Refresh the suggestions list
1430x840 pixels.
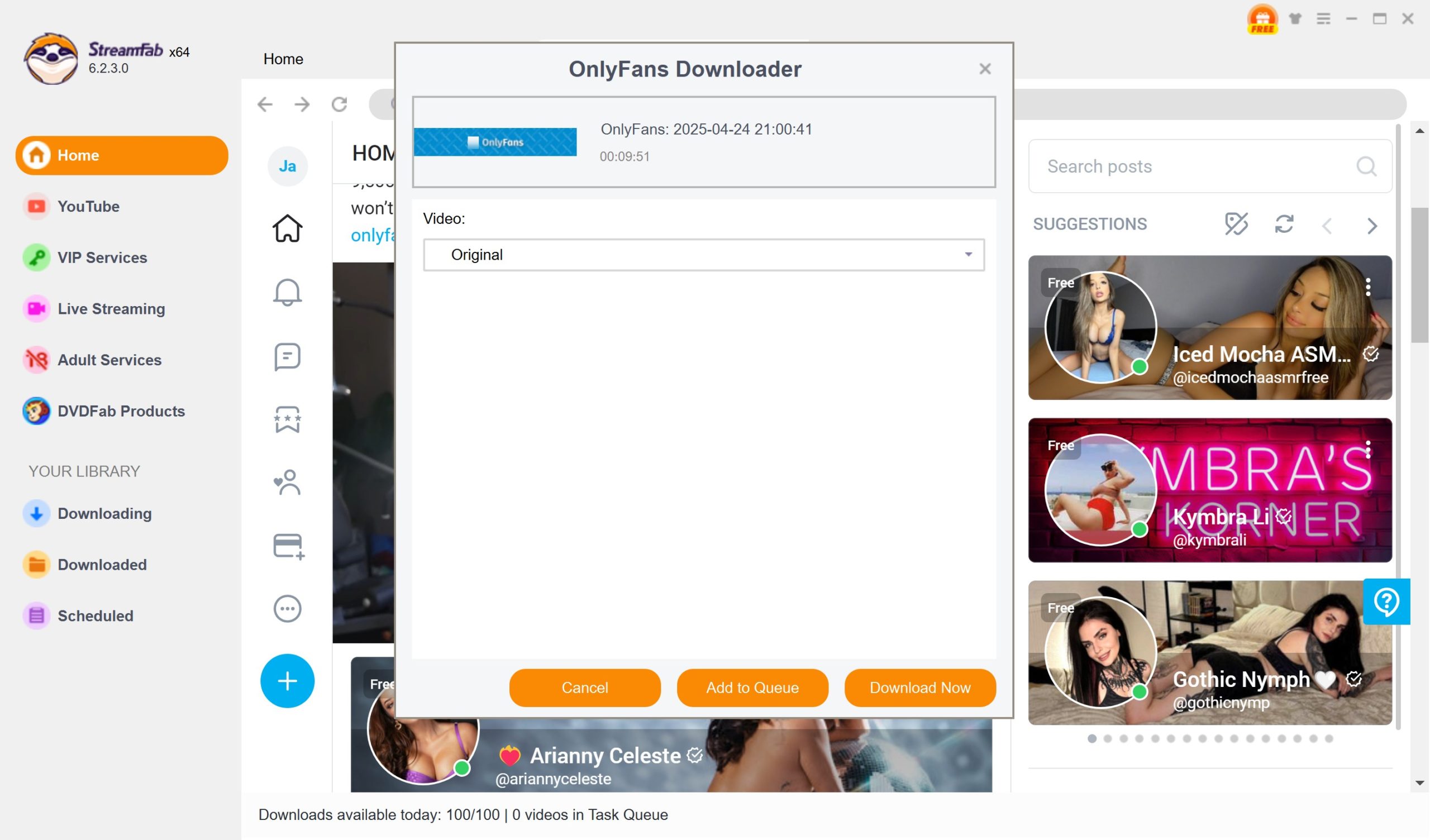(1284, 223)
